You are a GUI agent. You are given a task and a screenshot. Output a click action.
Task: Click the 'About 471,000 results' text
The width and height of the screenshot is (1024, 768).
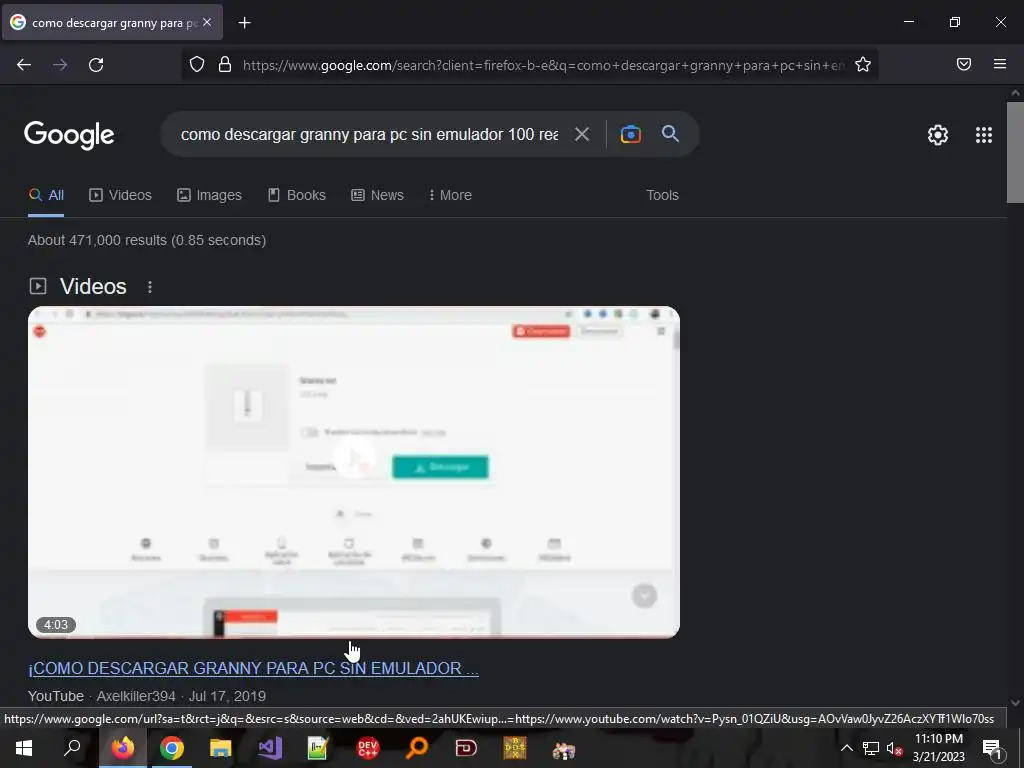tap(147, 240)
